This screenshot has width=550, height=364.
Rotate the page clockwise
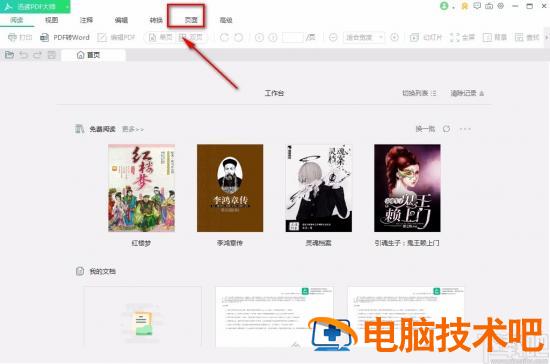point(224,37)
